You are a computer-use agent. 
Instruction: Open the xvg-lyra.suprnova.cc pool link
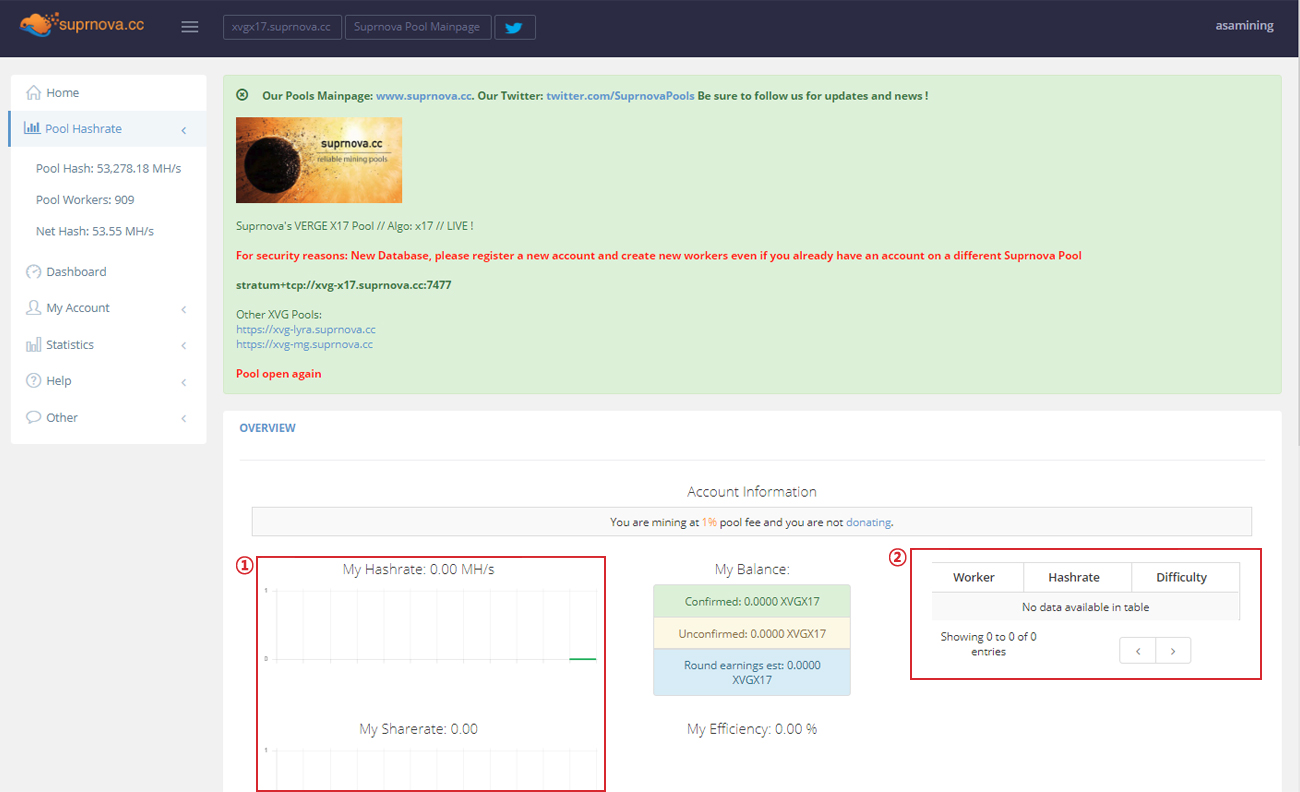pyautogui.click(x=306, y=329)
